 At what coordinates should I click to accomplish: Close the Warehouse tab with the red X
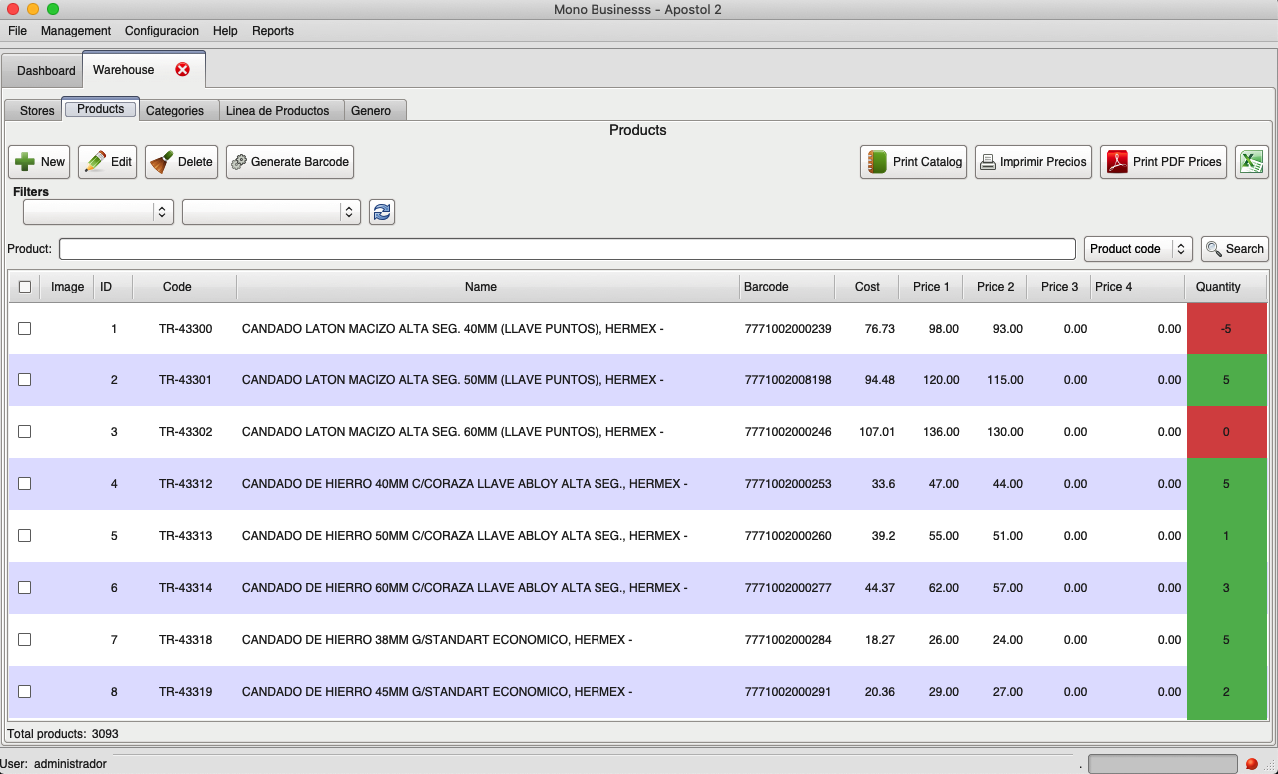[x=182, y=70]
